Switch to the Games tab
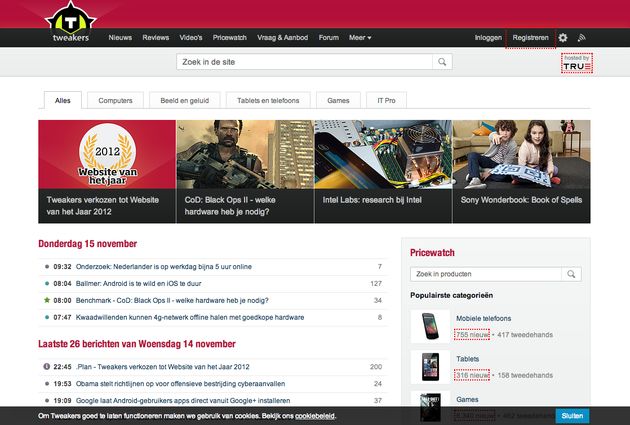This screenshot has height=425, width=630. coord(338,100)
